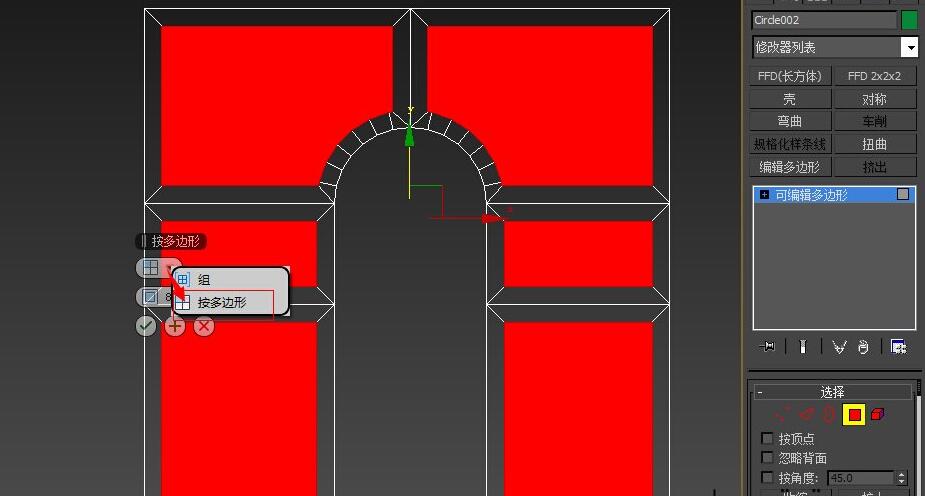
Task: Open configure modifier sets icon
Action: pyautogui.click(x=898, y=347)
